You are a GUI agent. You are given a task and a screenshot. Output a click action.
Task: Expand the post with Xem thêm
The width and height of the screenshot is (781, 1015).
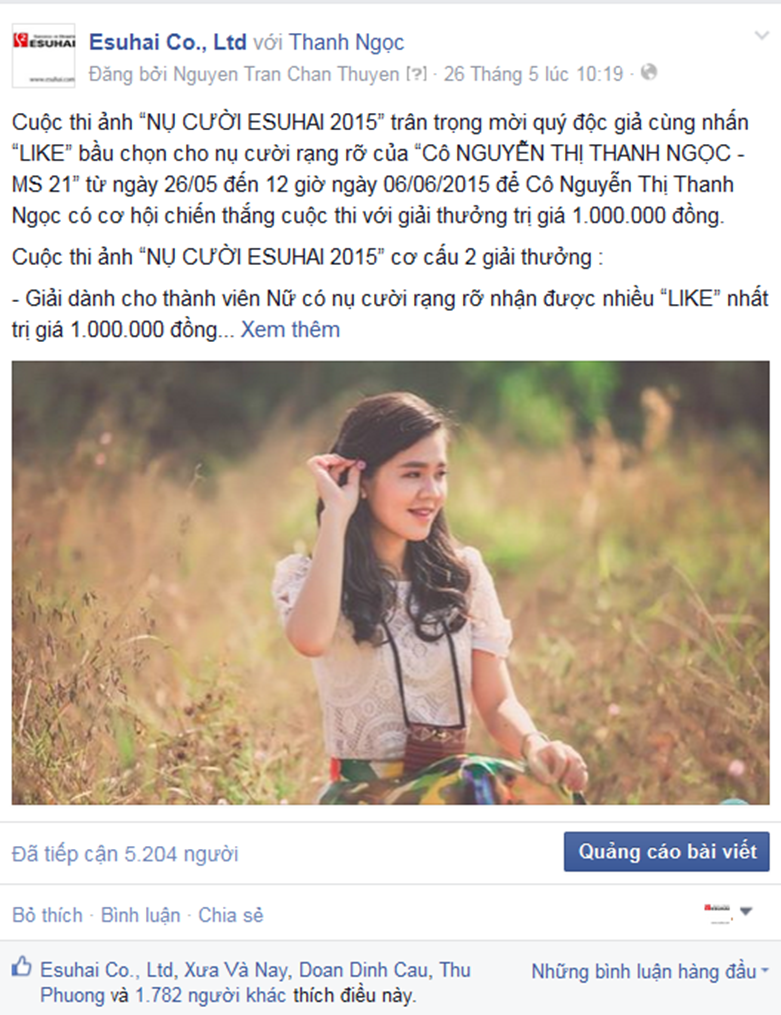point(291,330)
